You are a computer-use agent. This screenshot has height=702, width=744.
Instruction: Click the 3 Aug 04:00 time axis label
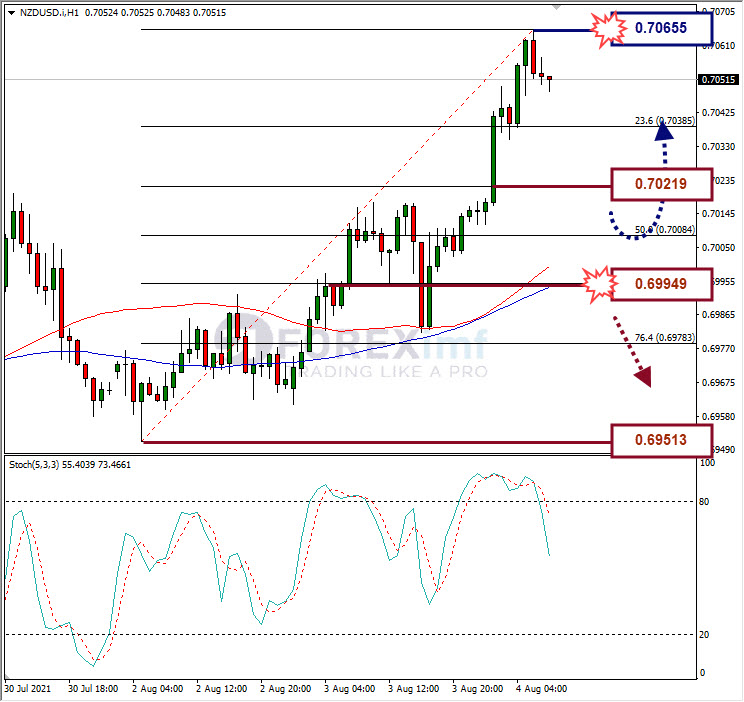pyautogui.click(x=350, y=689)
